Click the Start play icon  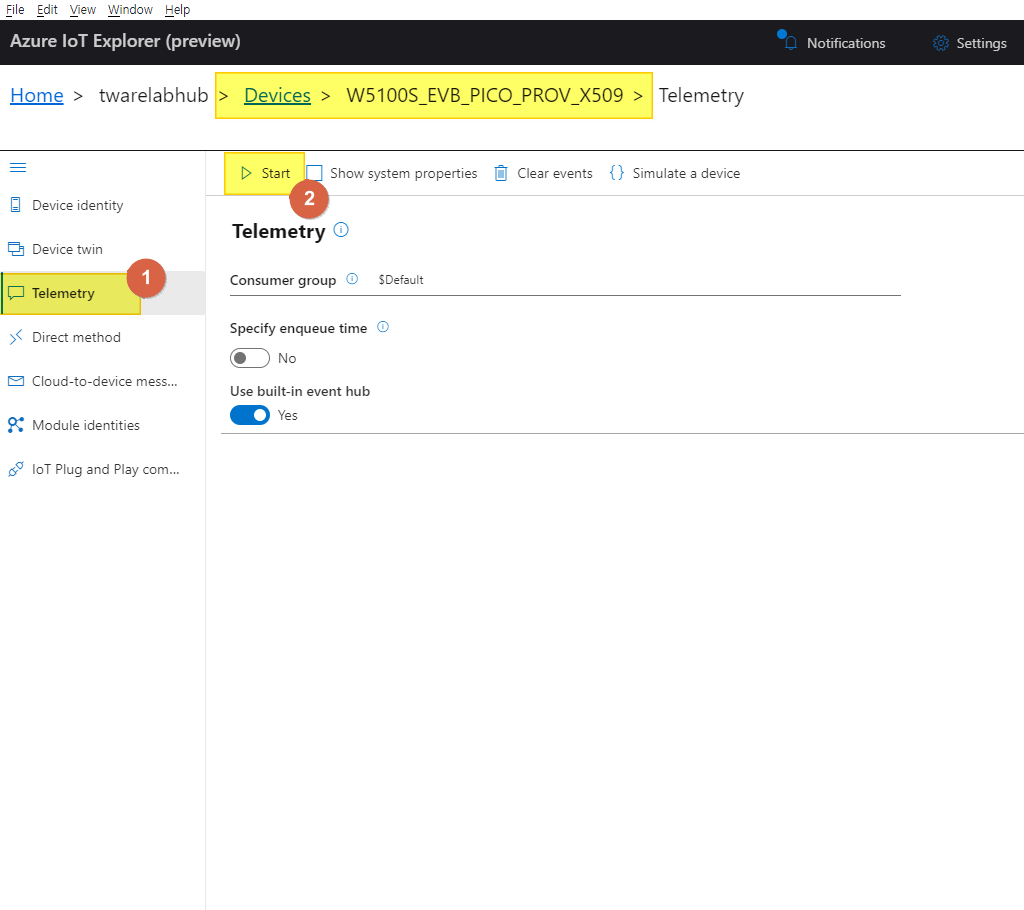pyautogui.click(x=246, y=173)
